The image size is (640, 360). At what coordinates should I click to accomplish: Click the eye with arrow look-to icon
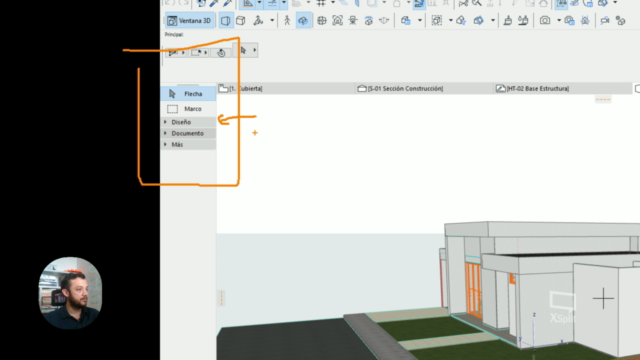click(368, 20)
